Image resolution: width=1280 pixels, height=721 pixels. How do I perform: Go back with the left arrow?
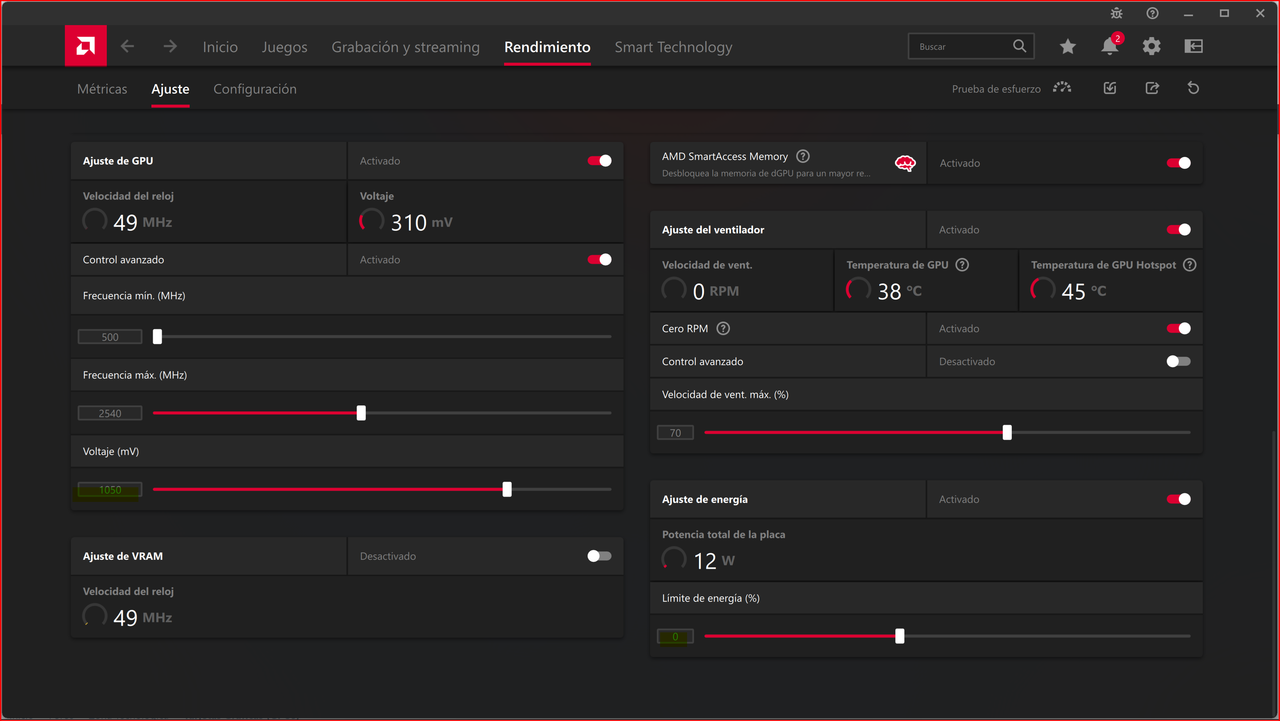[127, 46]
